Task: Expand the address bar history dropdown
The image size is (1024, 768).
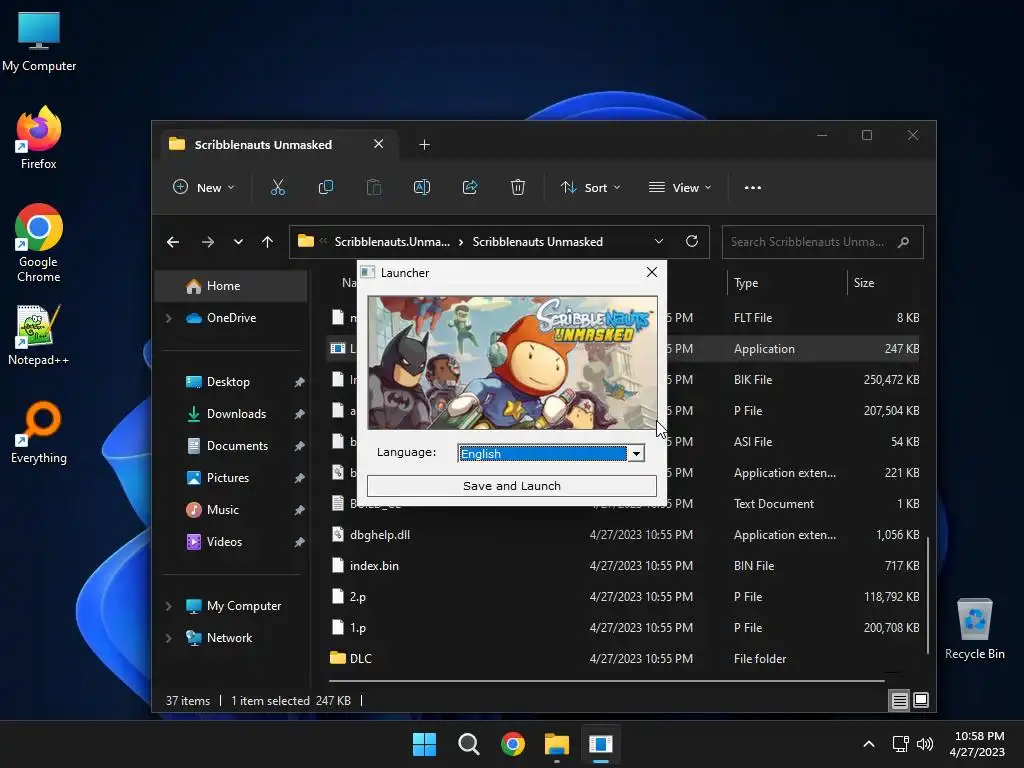Action: pos(659,242)
